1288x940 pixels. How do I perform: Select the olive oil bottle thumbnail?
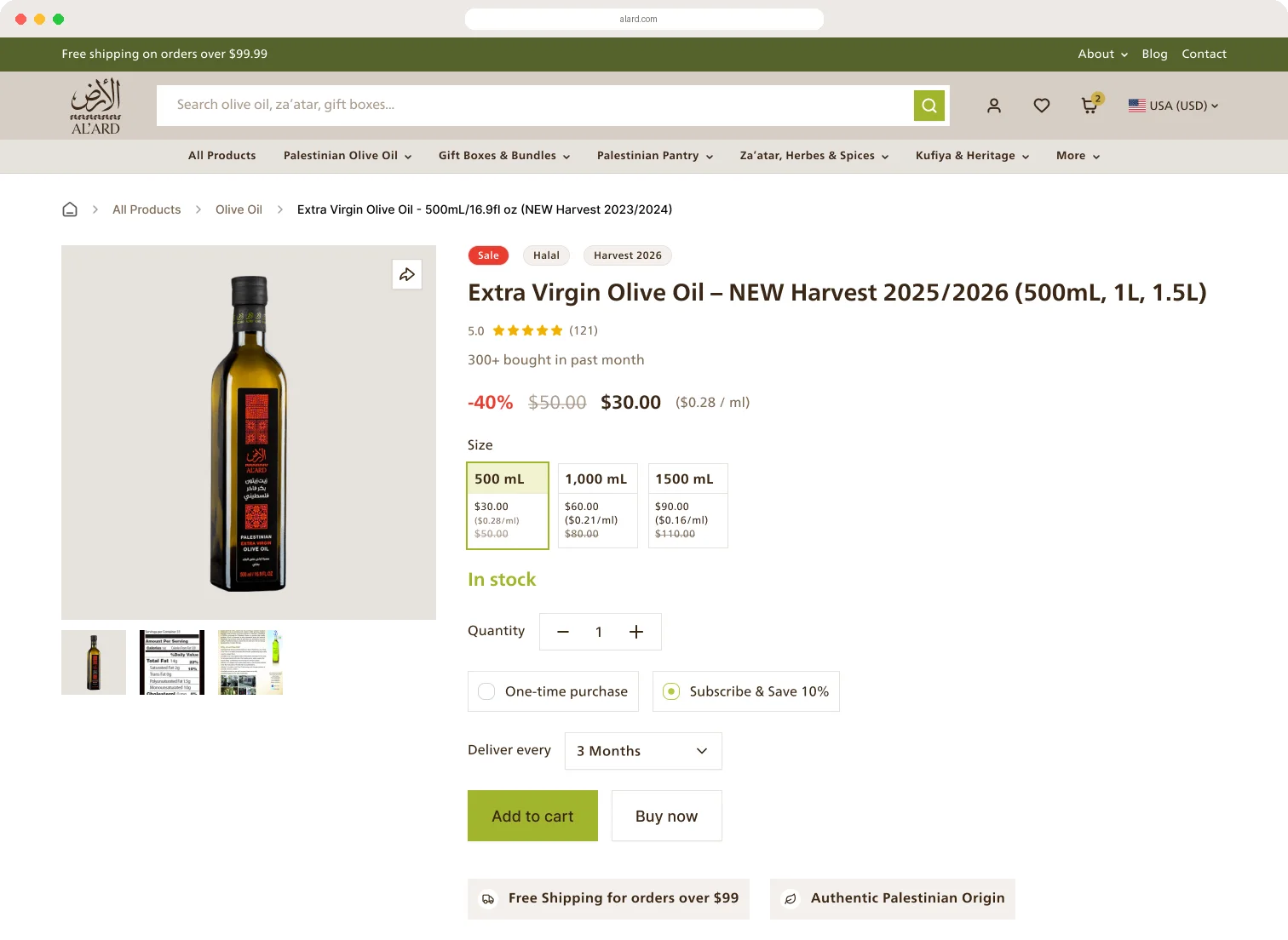[94, 662]
